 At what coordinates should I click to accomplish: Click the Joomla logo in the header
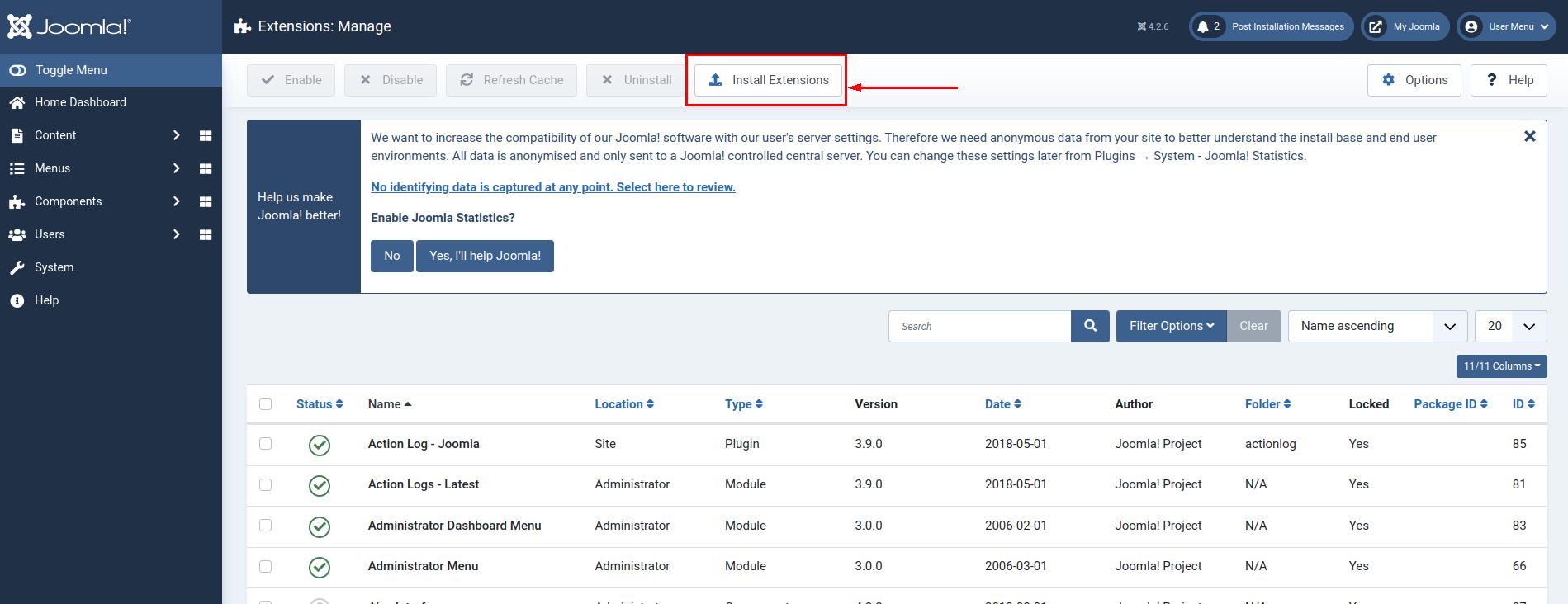[69, 26]
